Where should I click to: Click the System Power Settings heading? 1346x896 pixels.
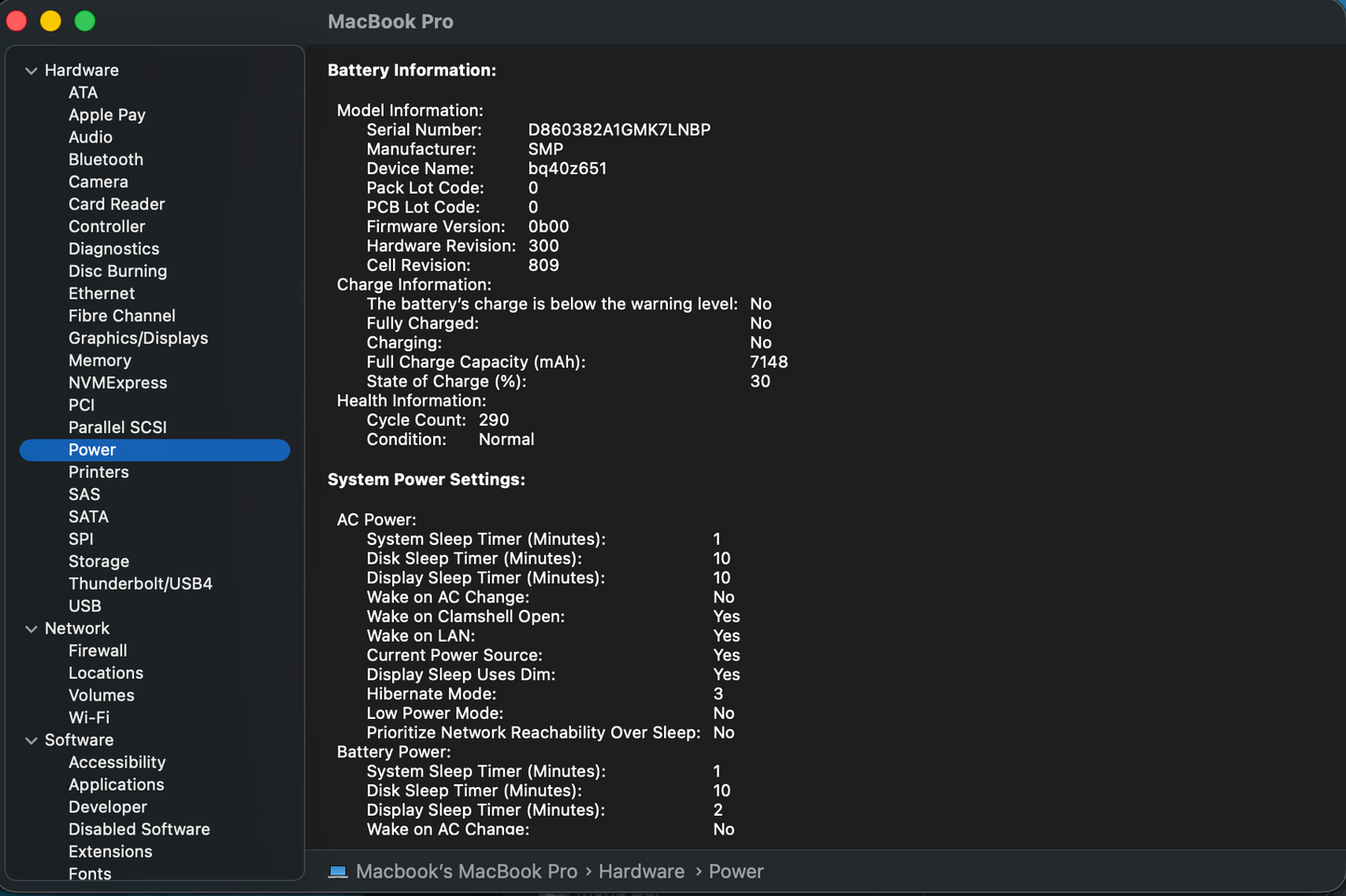point(427,480)
